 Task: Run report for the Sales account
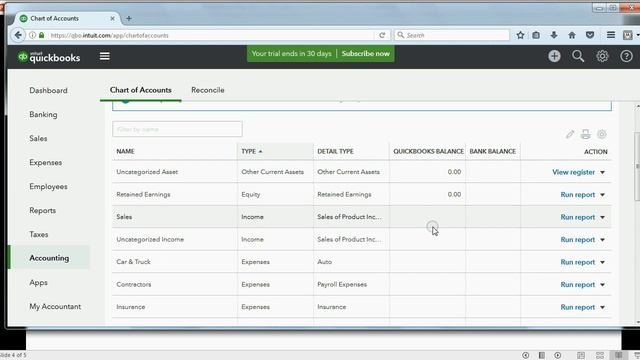578,217
